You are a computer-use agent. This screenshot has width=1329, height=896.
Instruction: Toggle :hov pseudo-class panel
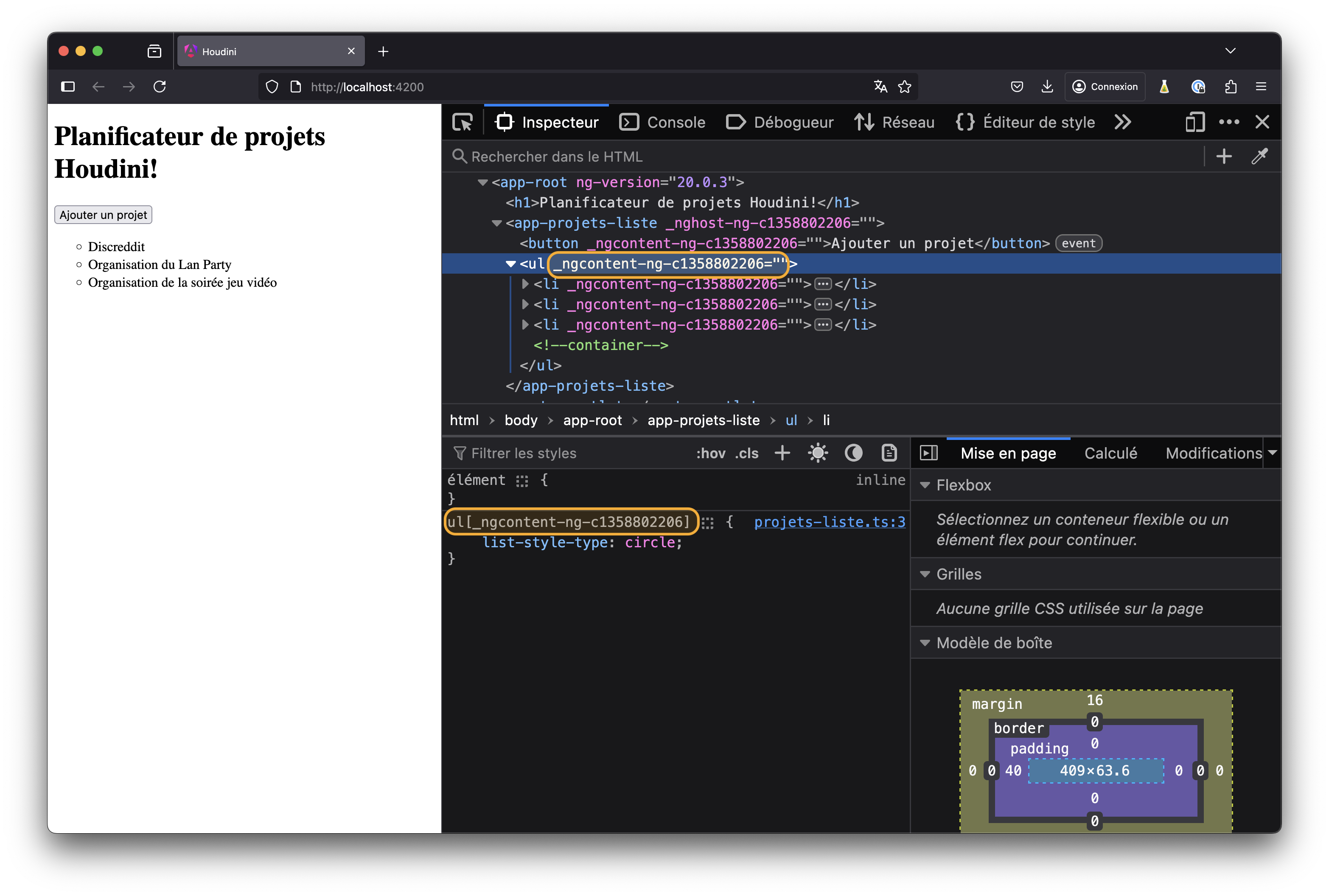coord(710,453)
